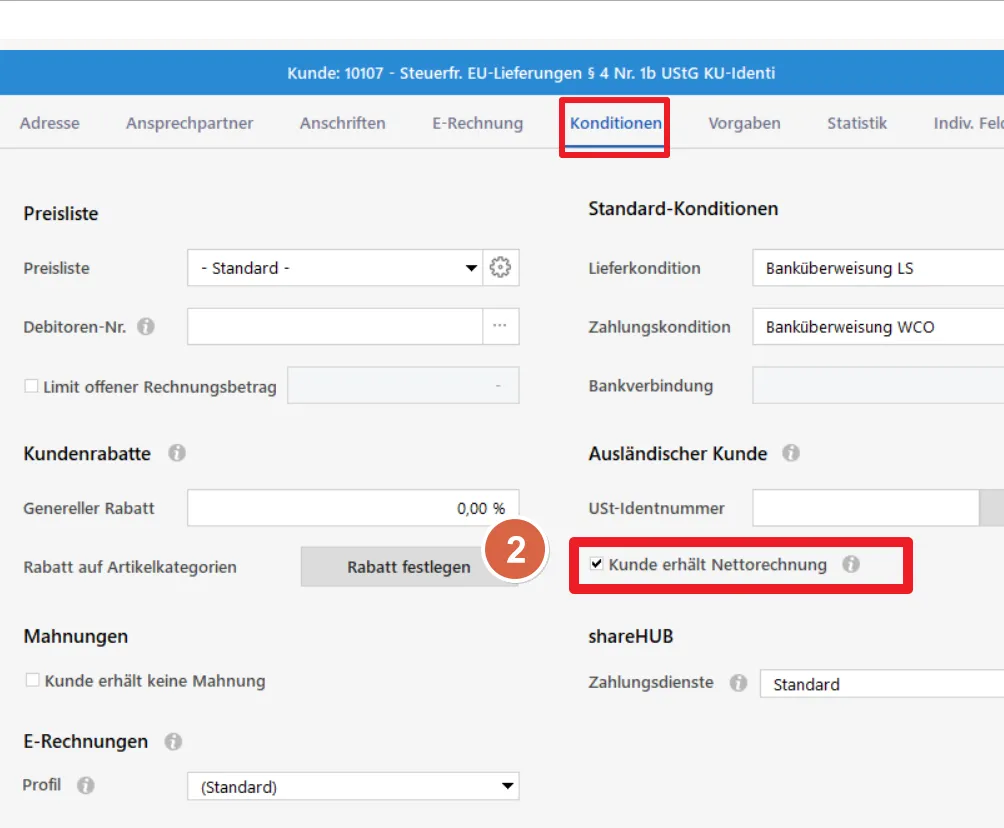Click info icon beside Debitoren-Nr.
The height and width of the screenshot is (828, 1004).
pos(146,327)
